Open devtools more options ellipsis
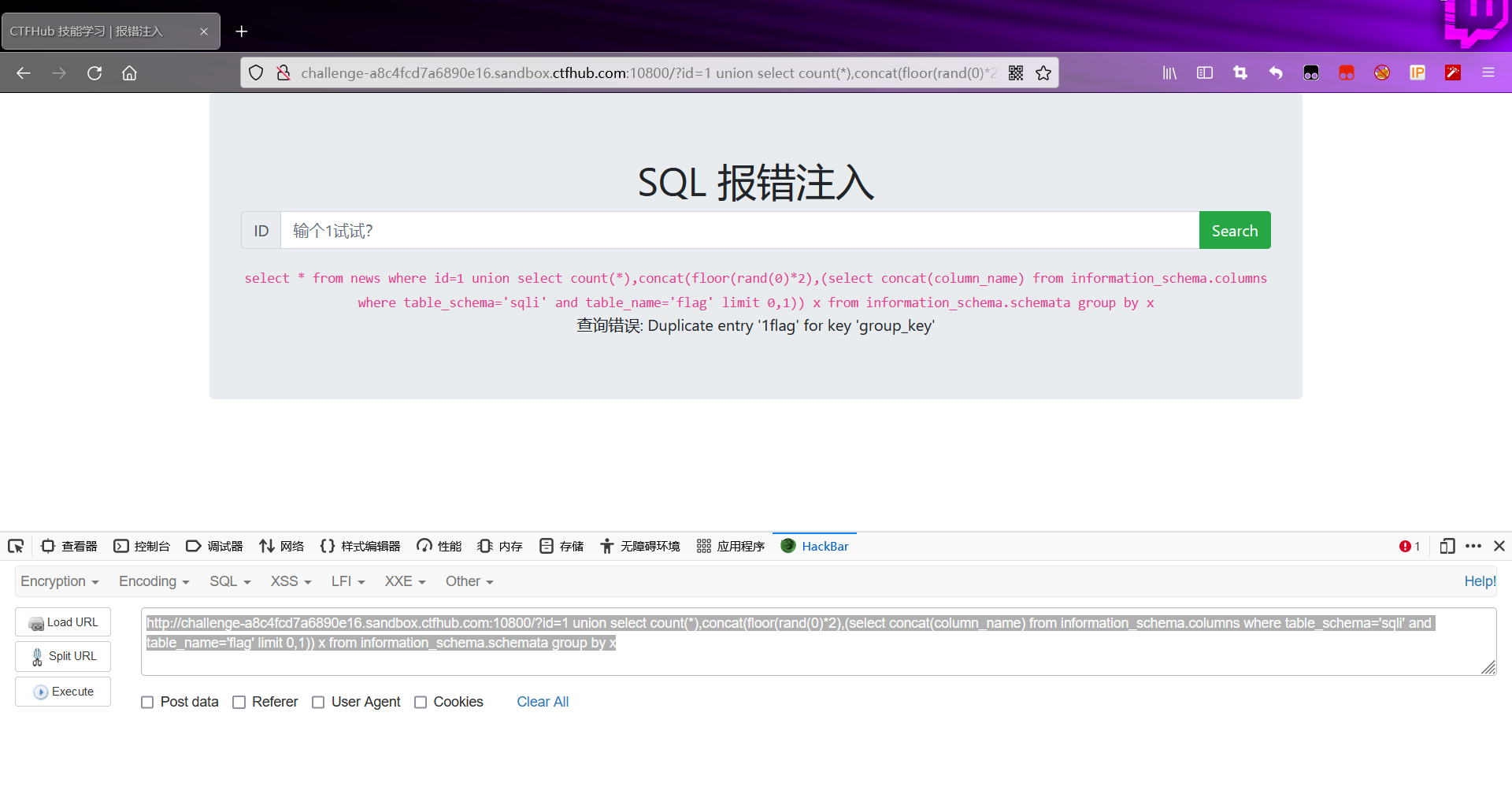The image size is (1512, 794). pos(1473,546)
